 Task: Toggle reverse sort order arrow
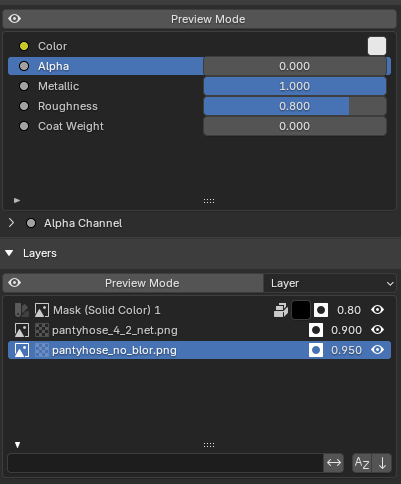point(382,463)
